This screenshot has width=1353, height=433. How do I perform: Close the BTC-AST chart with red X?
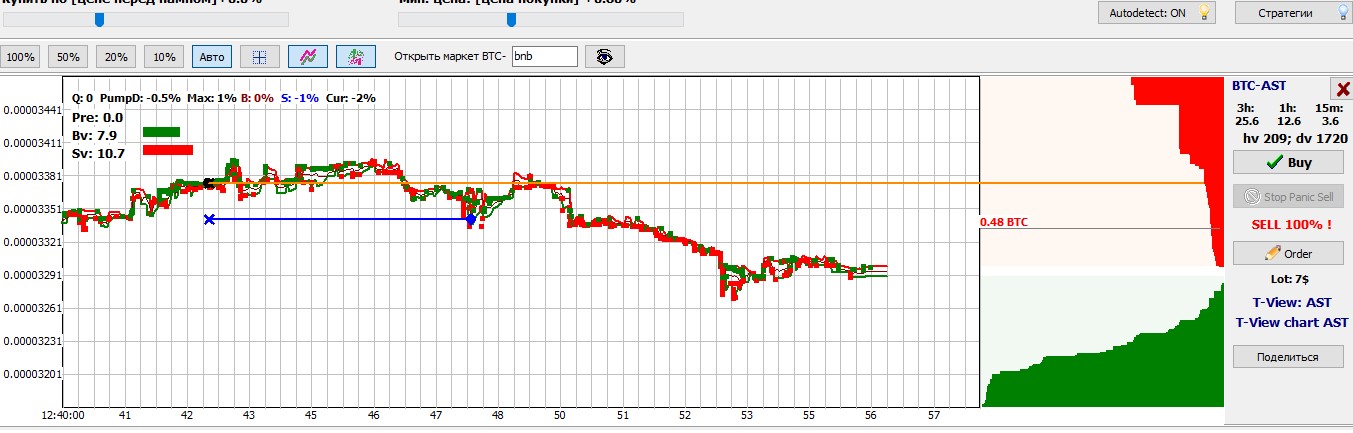point(1342,88)
